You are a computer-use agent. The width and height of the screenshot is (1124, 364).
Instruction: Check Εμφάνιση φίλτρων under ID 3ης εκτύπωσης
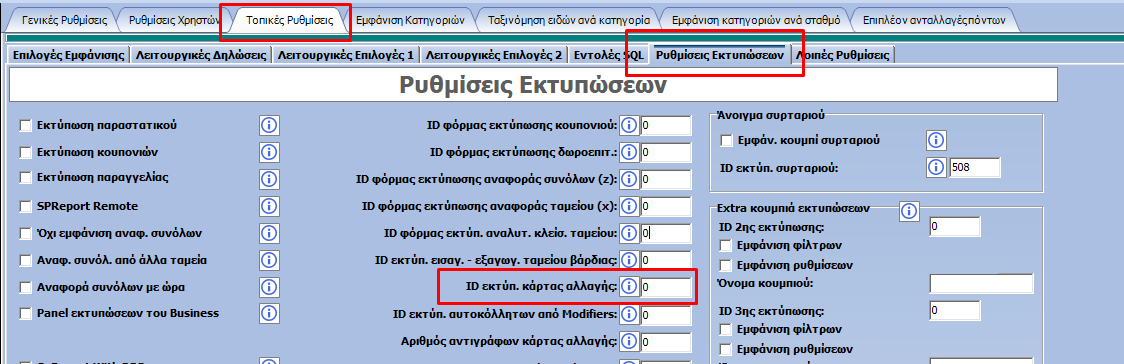[x=726, y=330]
